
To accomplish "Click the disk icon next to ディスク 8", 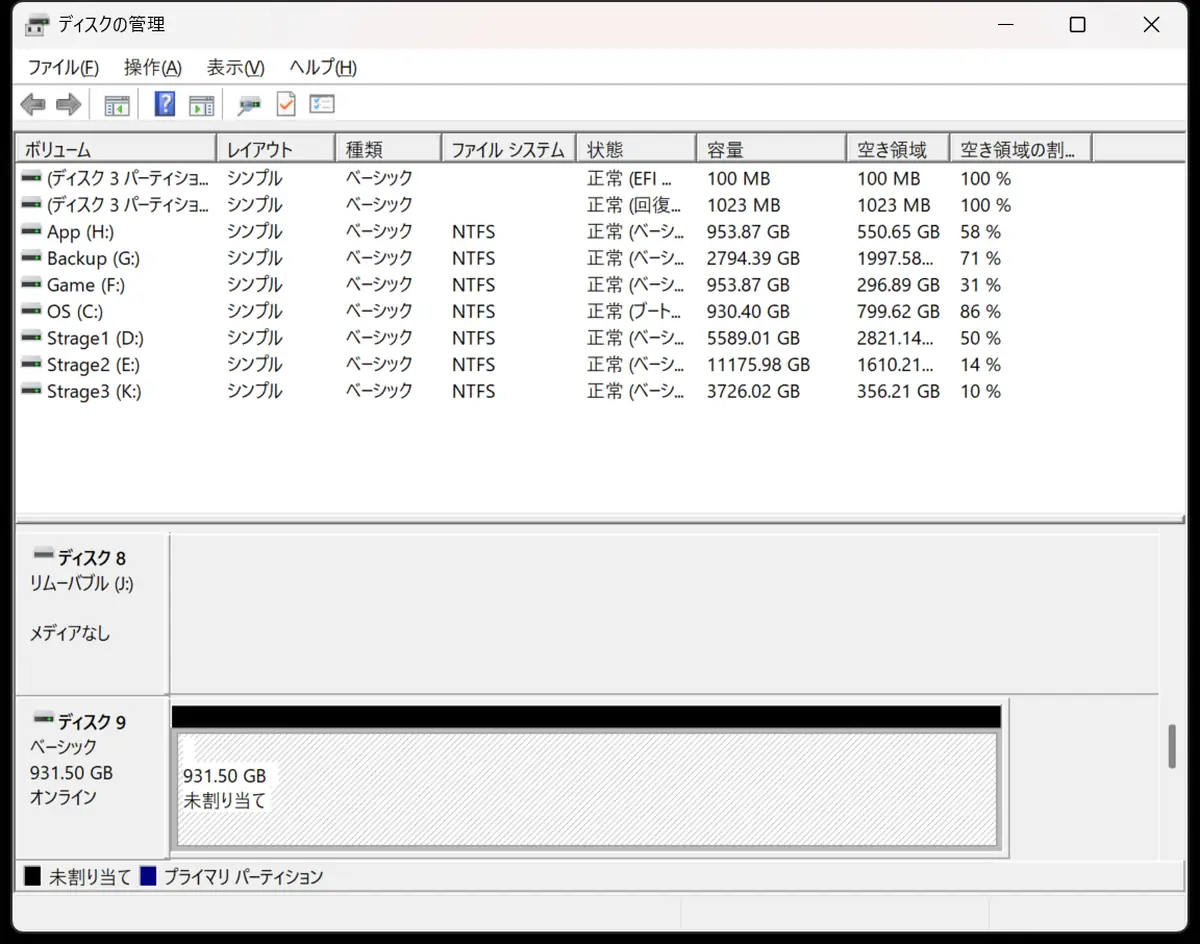I will pyautogui.click(x=43, y=555).
